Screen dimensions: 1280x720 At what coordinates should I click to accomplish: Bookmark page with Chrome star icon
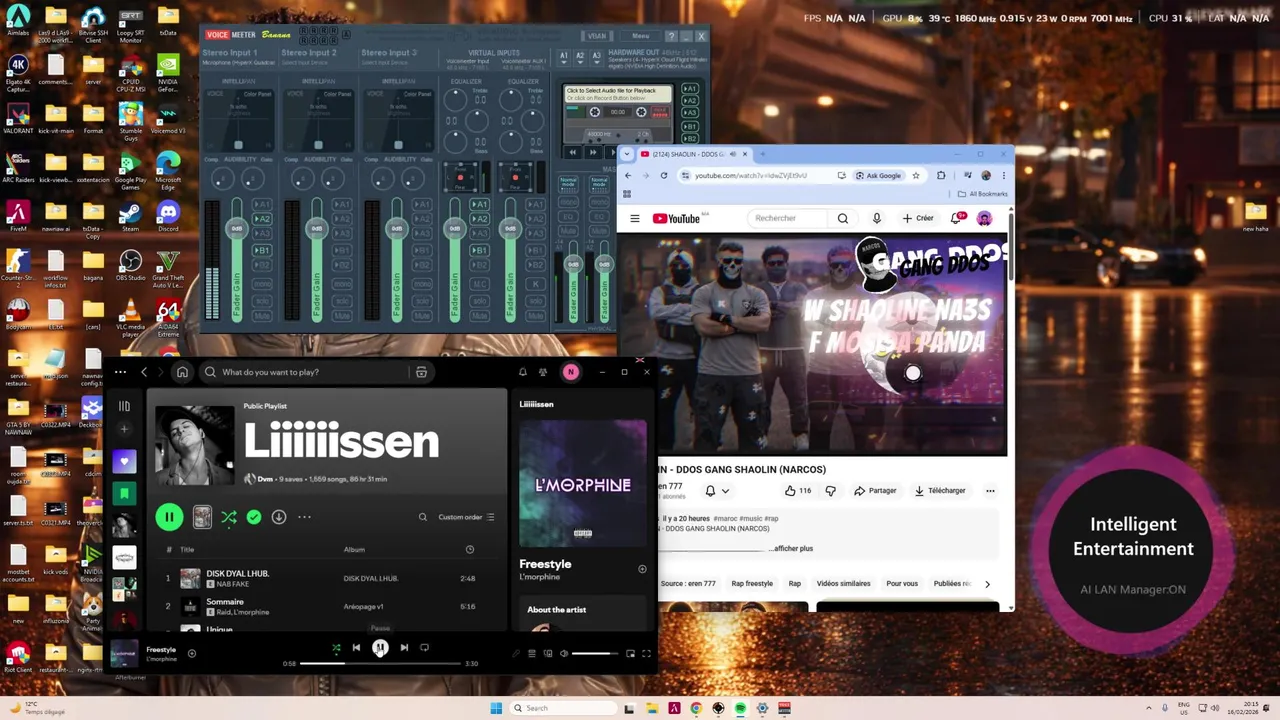coord(915,175)
